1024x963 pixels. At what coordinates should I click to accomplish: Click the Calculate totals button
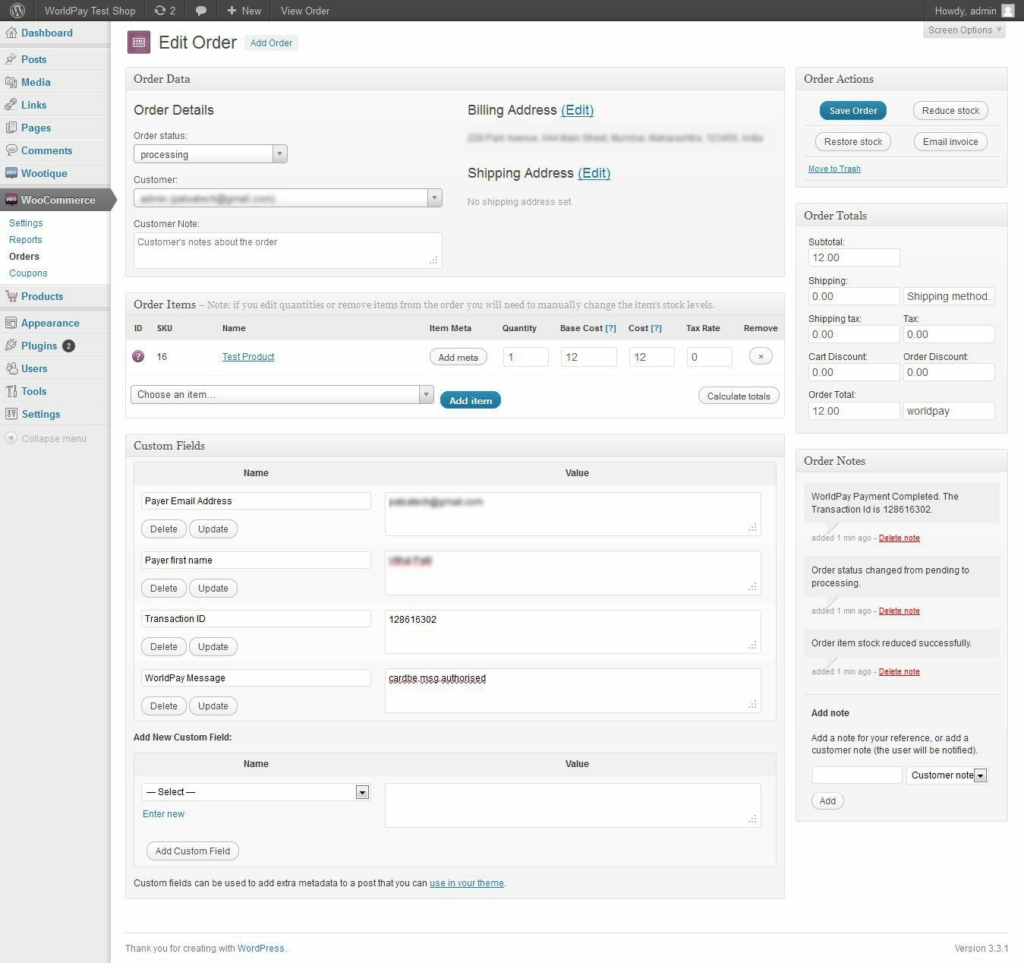tap(739, 396)
